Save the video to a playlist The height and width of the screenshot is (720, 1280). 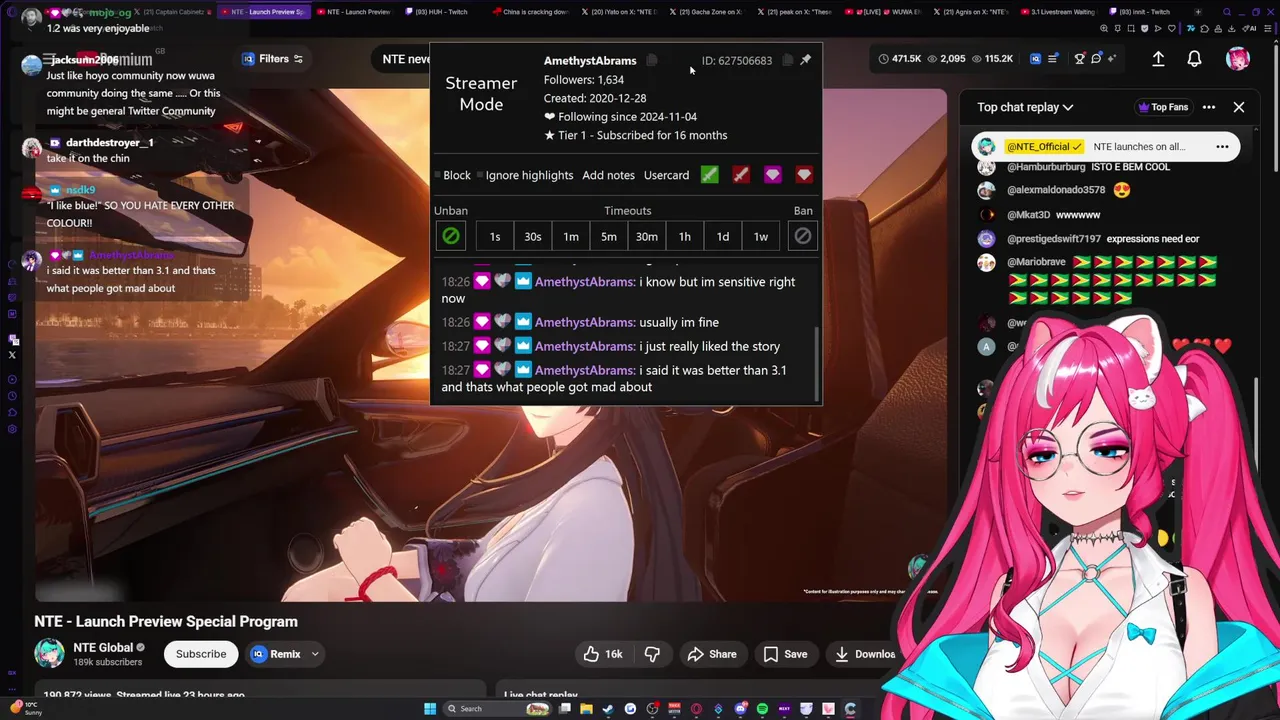coord(785,654)
